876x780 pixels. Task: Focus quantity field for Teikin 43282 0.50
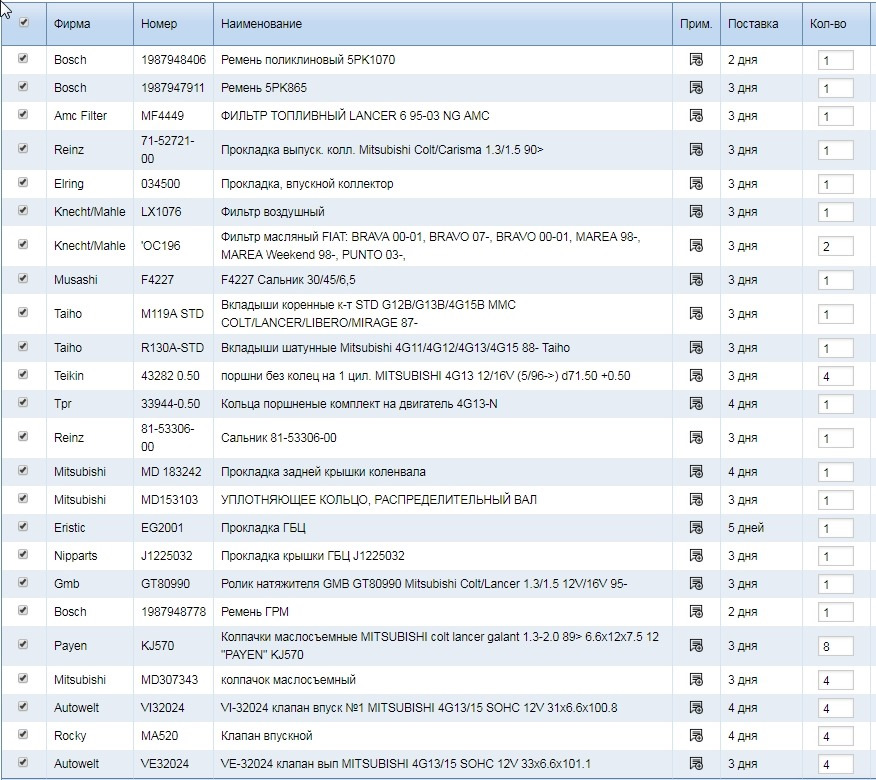pos(836,377)
